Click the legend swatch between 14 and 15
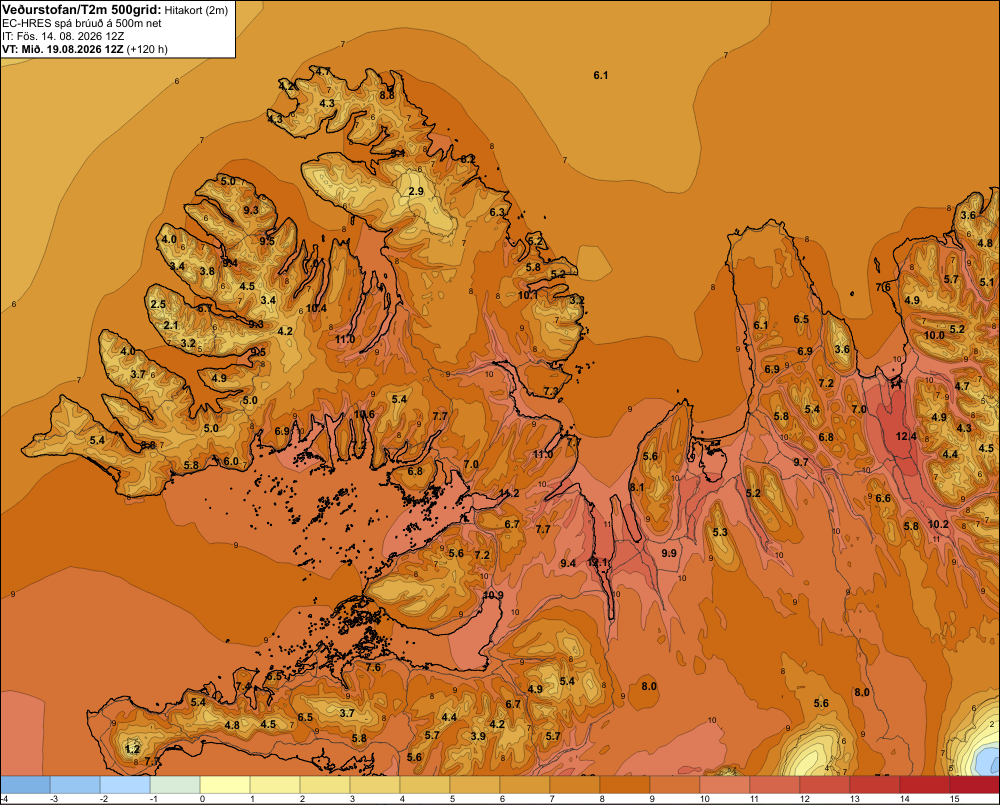1000x805 pixels. (x=925, y=784)
